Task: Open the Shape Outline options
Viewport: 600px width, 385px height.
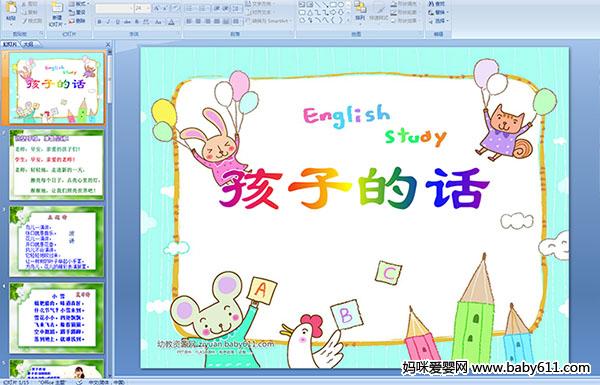Action: (x=404, y=12)
